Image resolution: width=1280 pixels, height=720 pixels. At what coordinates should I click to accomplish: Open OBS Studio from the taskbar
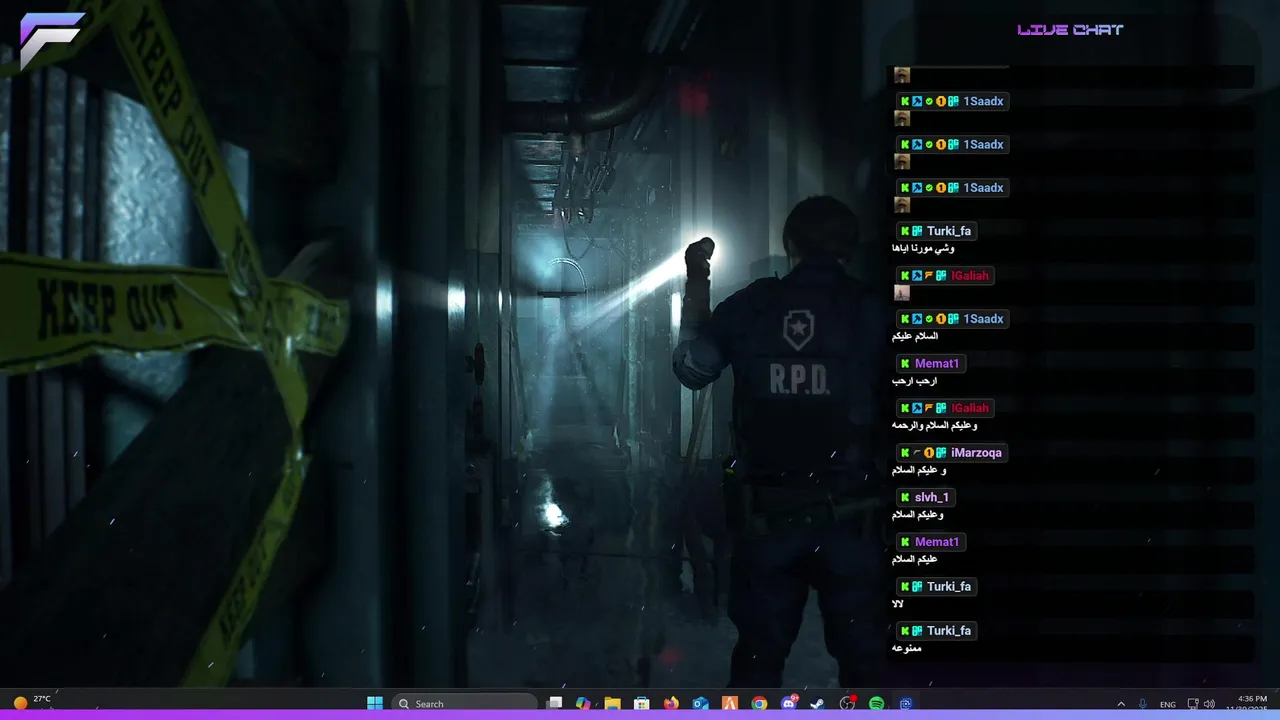(x=847, y=704)
